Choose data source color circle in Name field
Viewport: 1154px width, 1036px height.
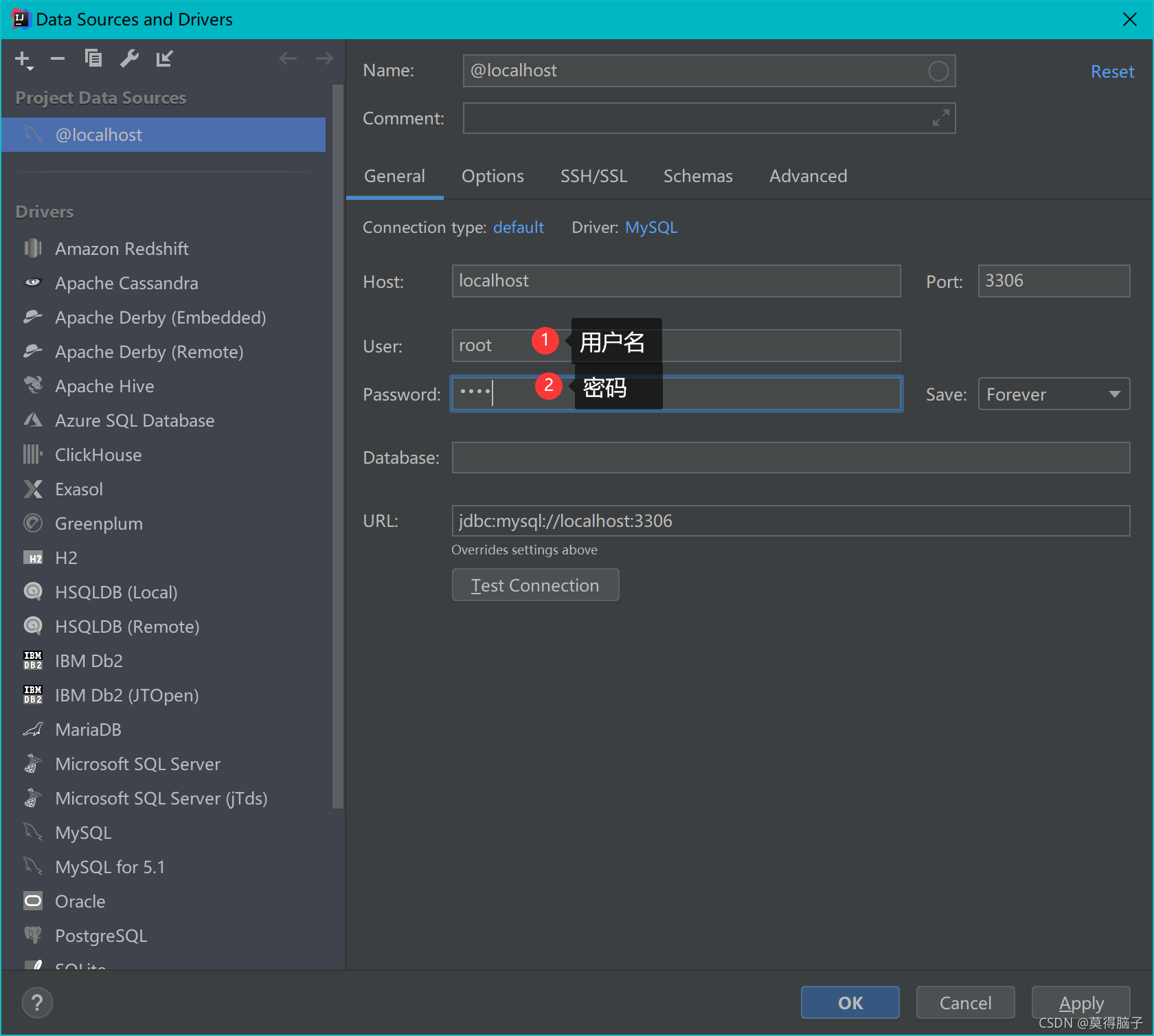[938, 71]
